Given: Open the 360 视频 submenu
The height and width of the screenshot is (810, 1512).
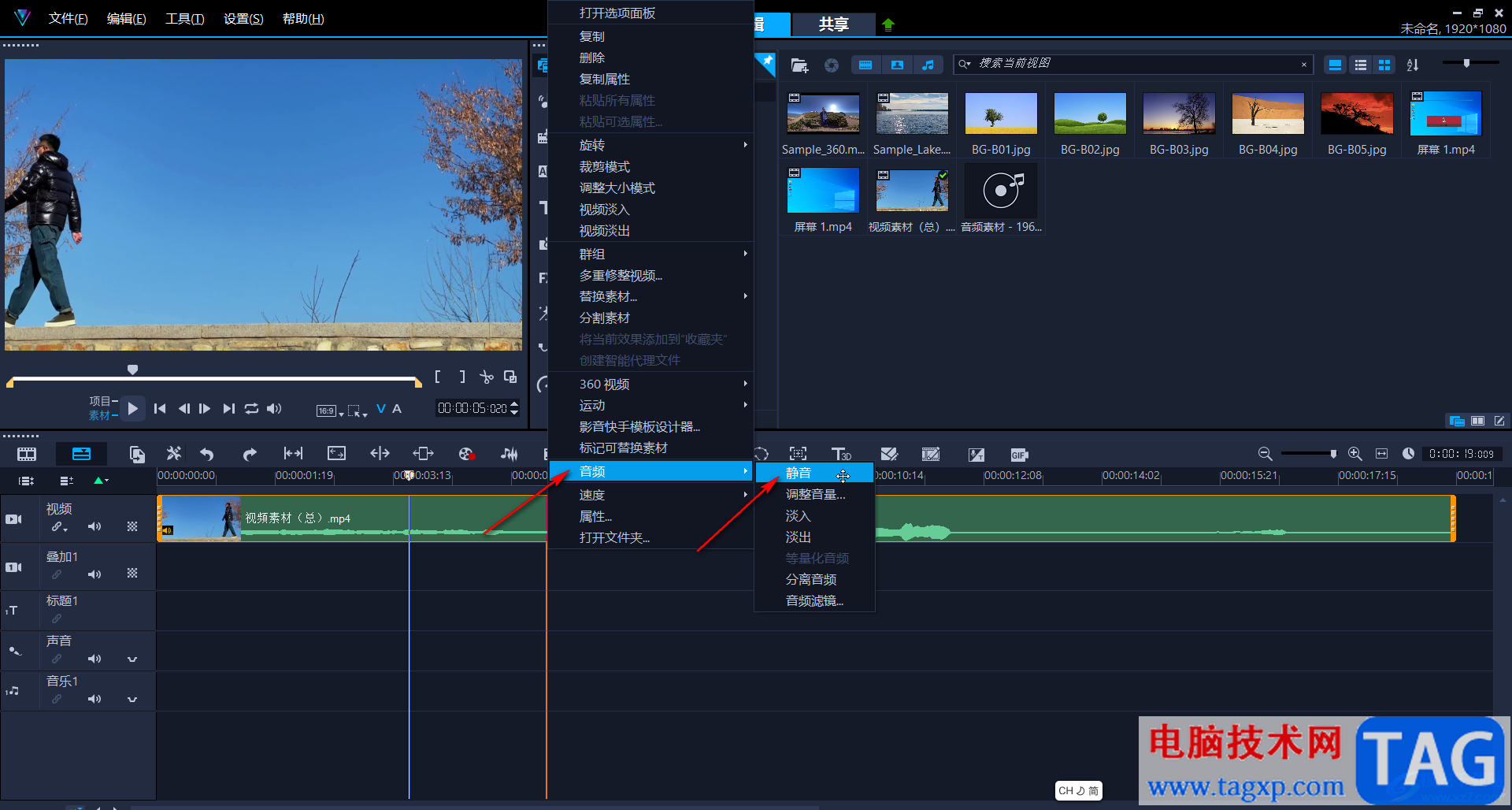Looking at the screenshot, I should (x=651, y=384).
